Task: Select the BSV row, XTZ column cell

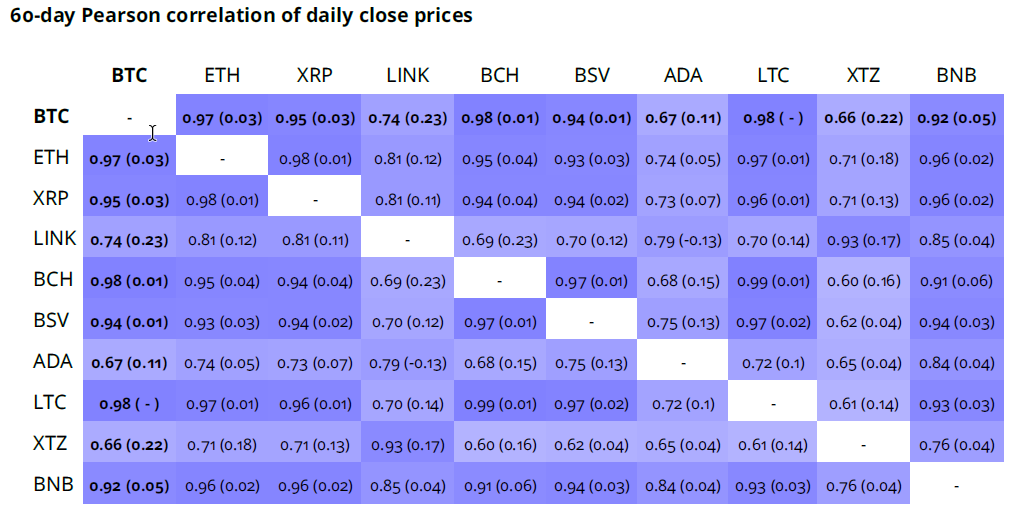Action: coord(863,322)
